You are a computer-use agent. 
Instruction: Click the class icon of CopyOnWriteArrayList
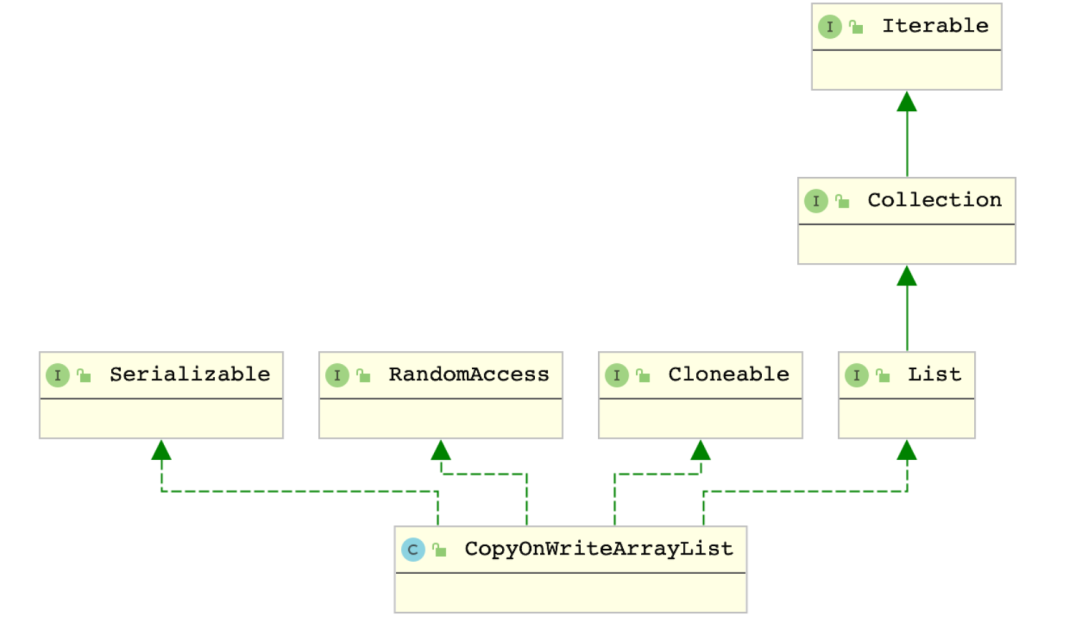point(412,549)
